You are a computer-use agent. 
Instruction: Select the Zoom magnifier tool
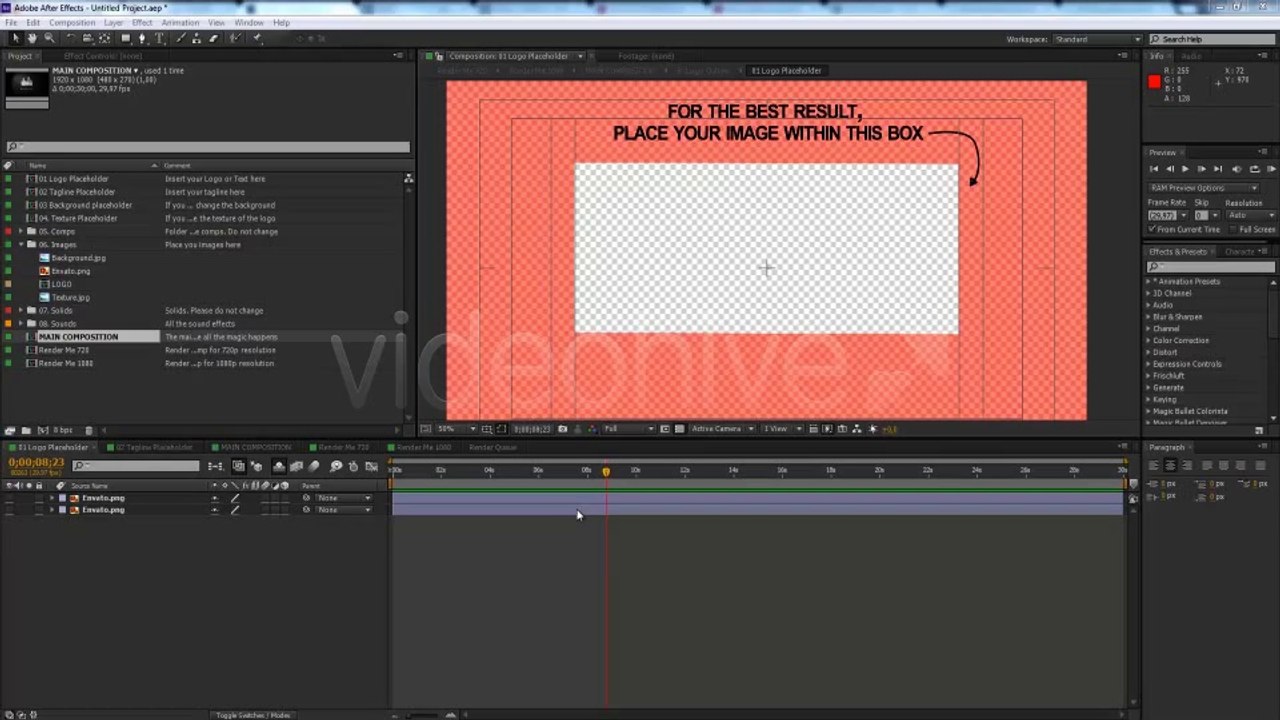click(49, 39)
